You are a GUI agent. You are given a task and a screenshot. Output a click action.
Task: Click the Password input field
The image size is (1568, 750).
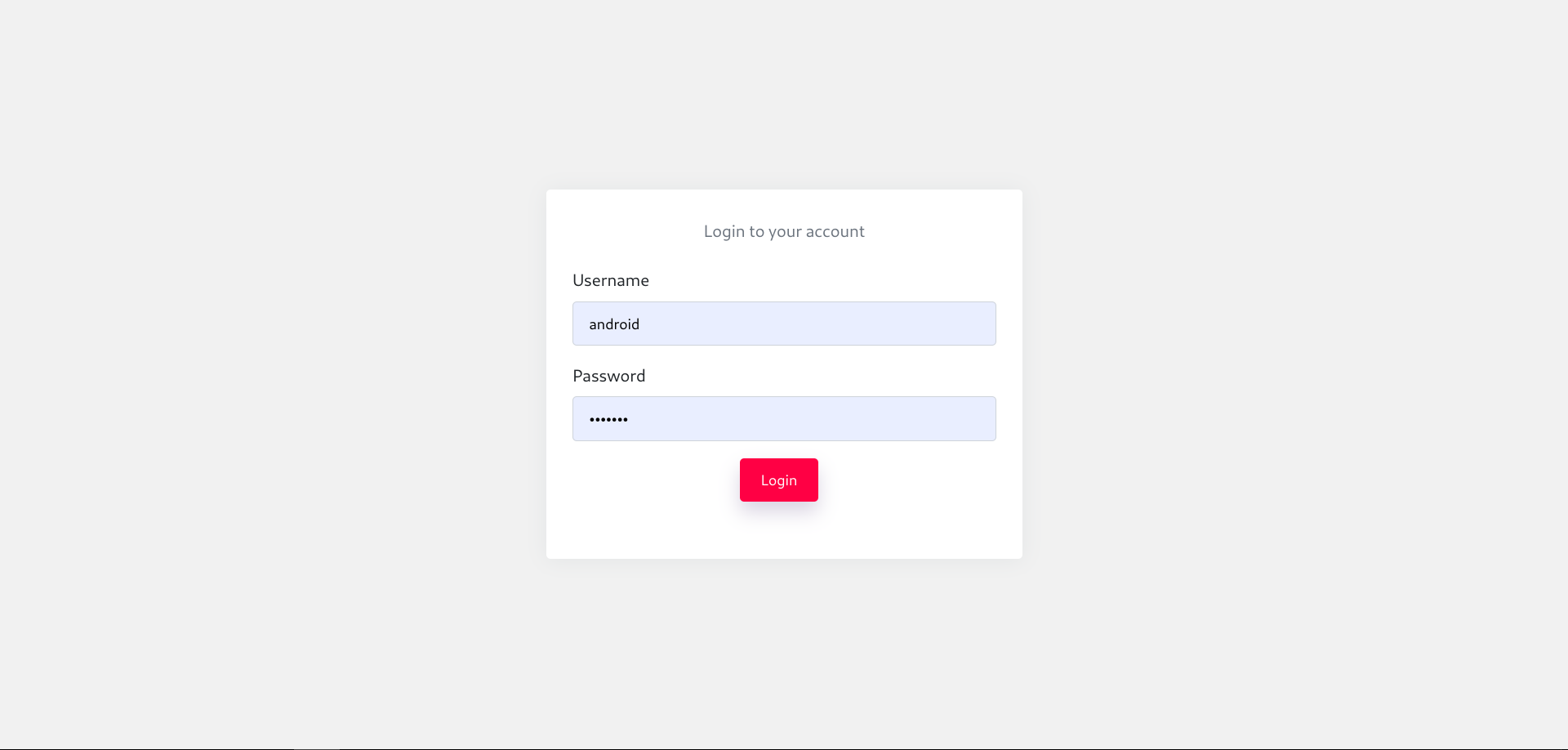click(x=784, y=418)
